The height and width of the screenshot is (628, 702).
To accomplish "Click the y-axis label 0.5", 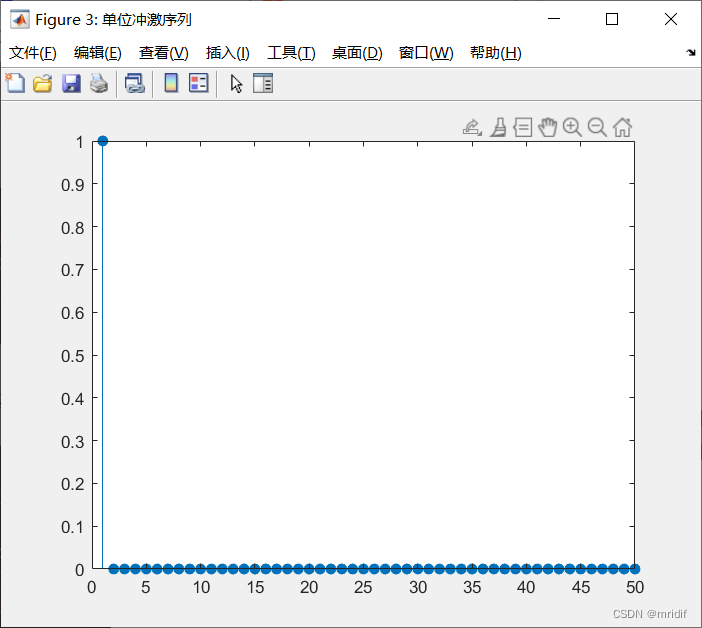I will pyautogui.click(x=73, y=356).
